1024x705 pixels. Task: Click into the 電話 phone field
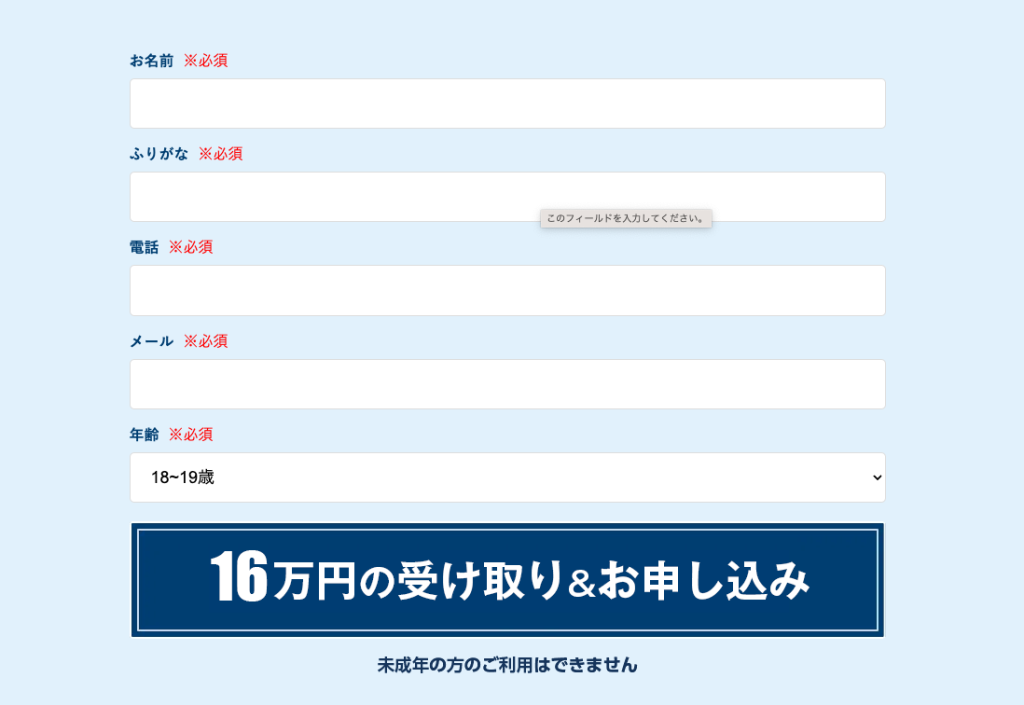point(507,290)
